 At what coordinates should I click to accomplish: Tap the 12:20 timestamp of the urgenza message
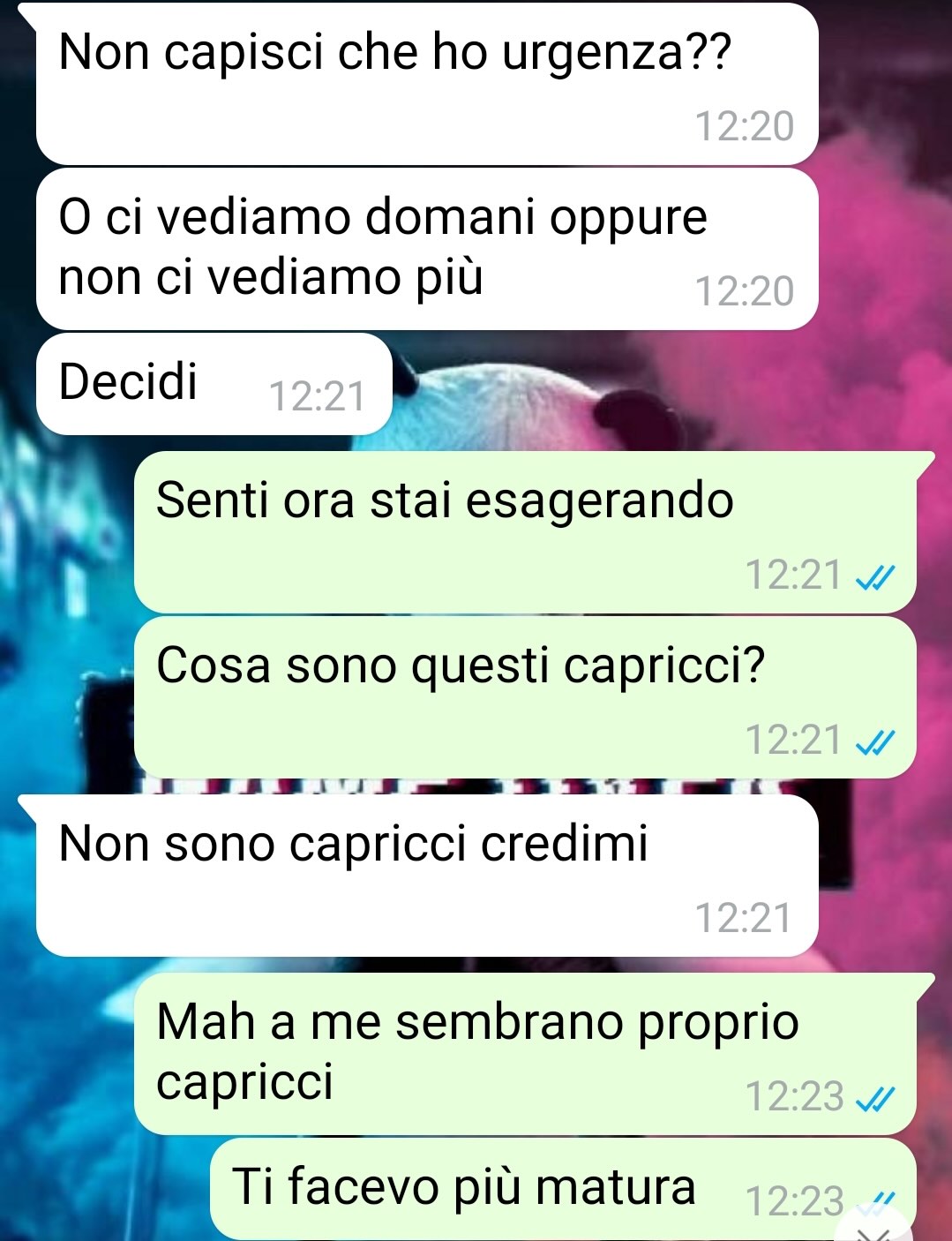[745, 126]
